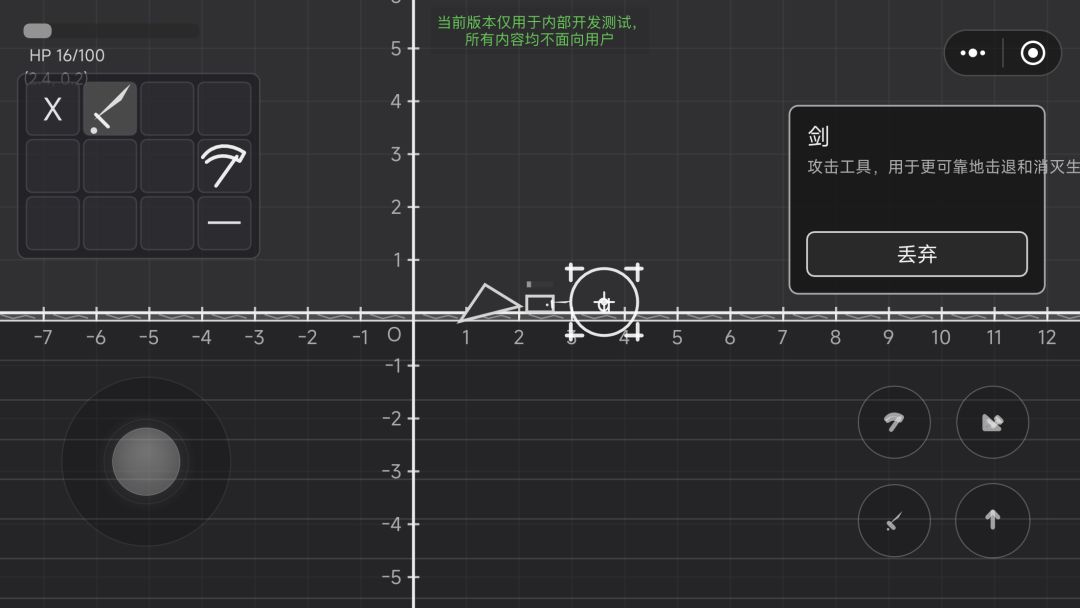Viewport: 1080px width, 608px height.
Task: Select the line segment item in inventory
Action: [224, 222]
